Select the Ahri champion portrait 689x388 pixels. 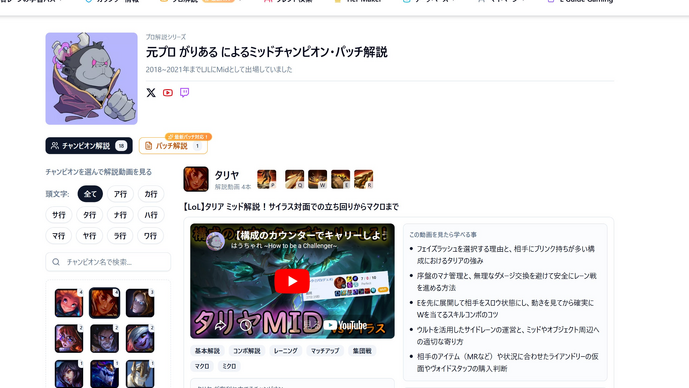tap(69, 374)
